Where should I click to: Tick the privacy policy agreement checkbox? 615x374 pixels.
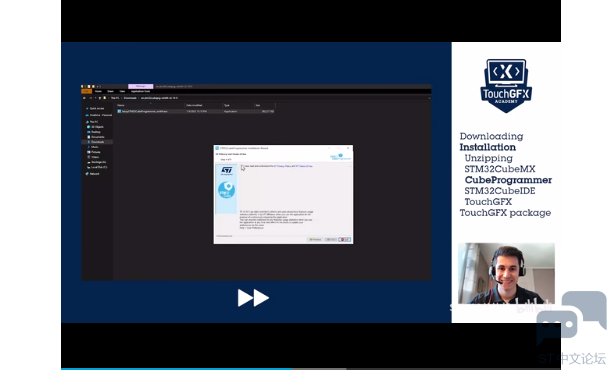tap(242, 166)
